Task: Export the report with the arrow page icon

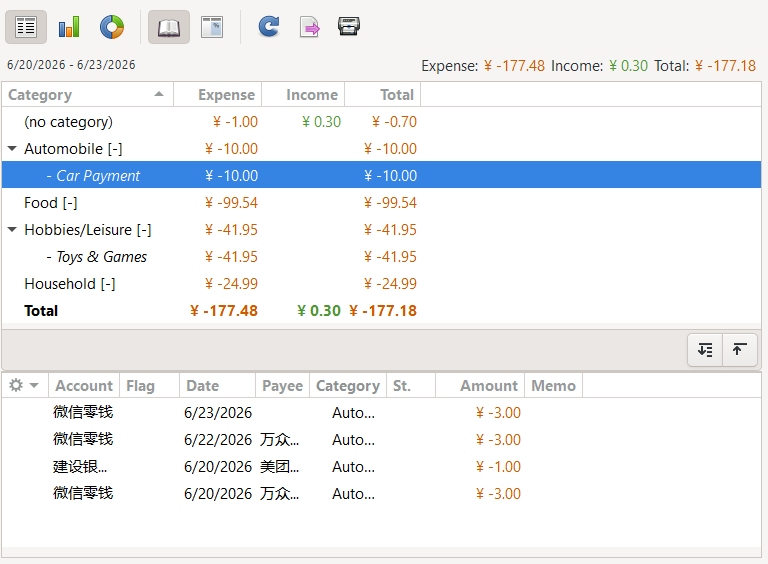Action: [x=310, y=27]
